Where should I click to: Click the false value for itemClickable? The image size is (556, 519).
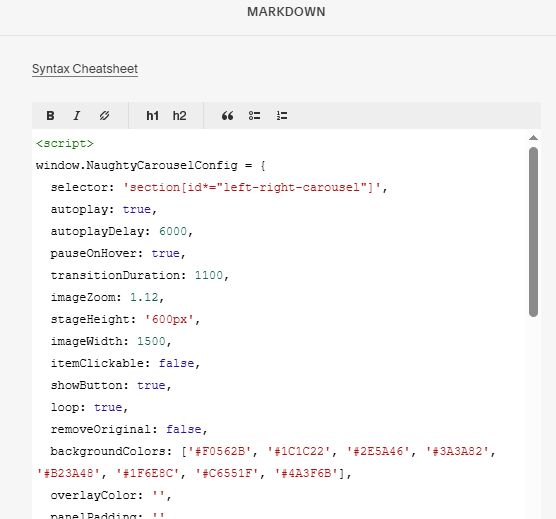tap(177, 363)
